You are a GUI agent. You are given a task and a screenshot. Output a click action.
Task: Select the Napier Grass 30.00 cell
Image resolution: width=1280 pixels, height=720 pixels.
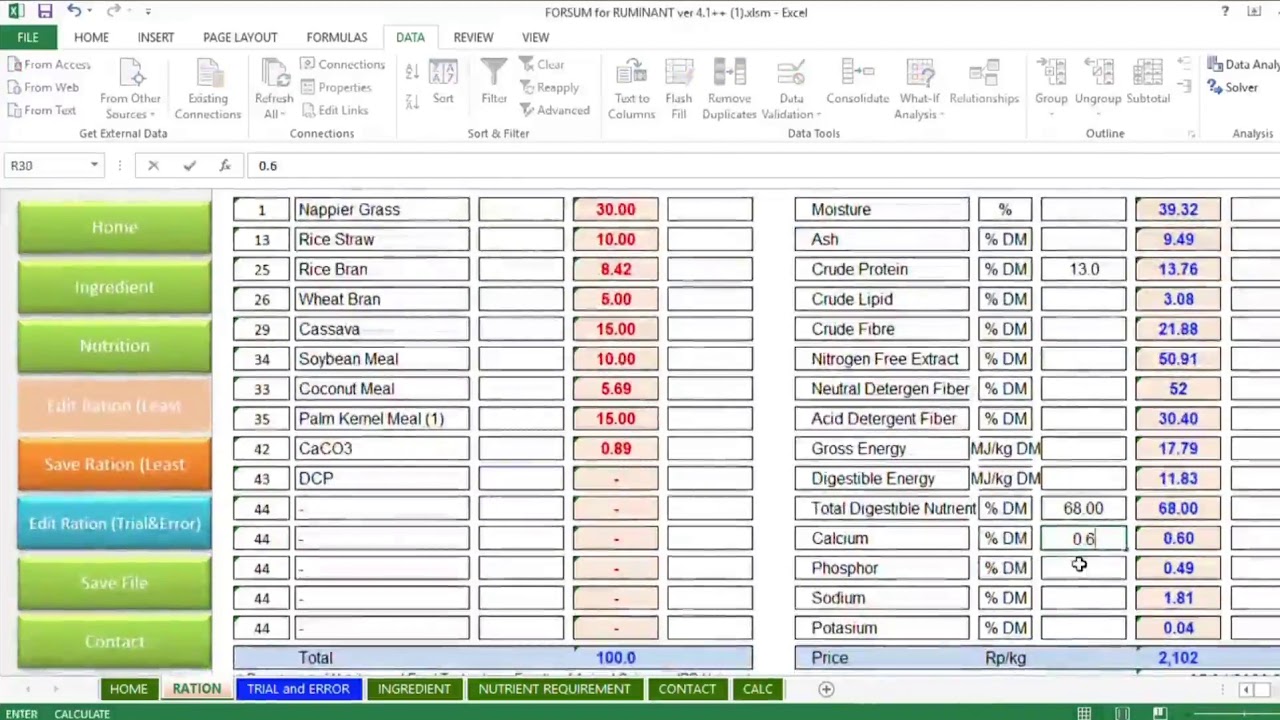(x=615, y=209)
